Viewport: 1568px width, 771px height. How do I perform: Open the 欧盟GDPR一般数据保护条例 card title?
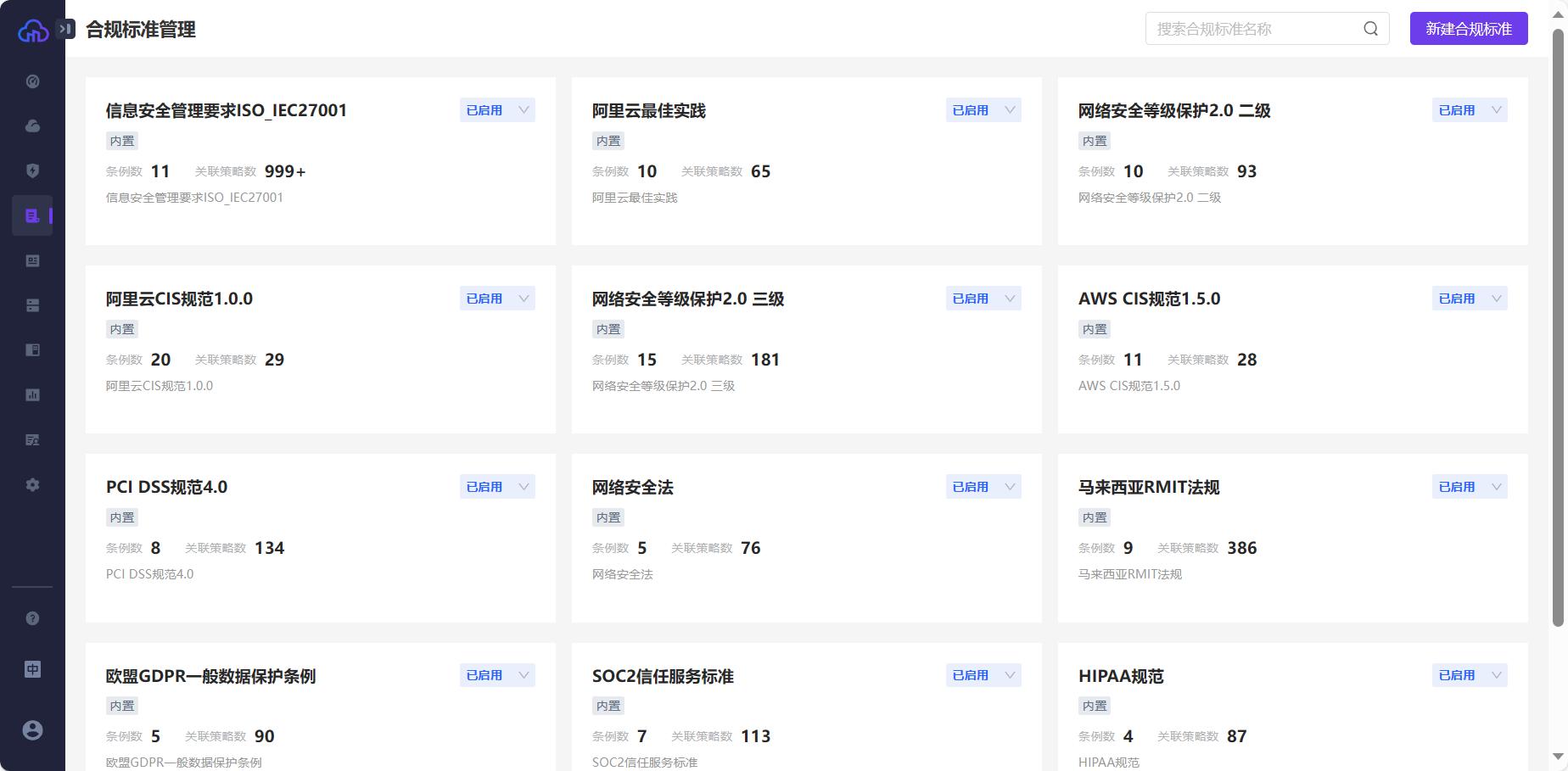(x=210, y=676)
